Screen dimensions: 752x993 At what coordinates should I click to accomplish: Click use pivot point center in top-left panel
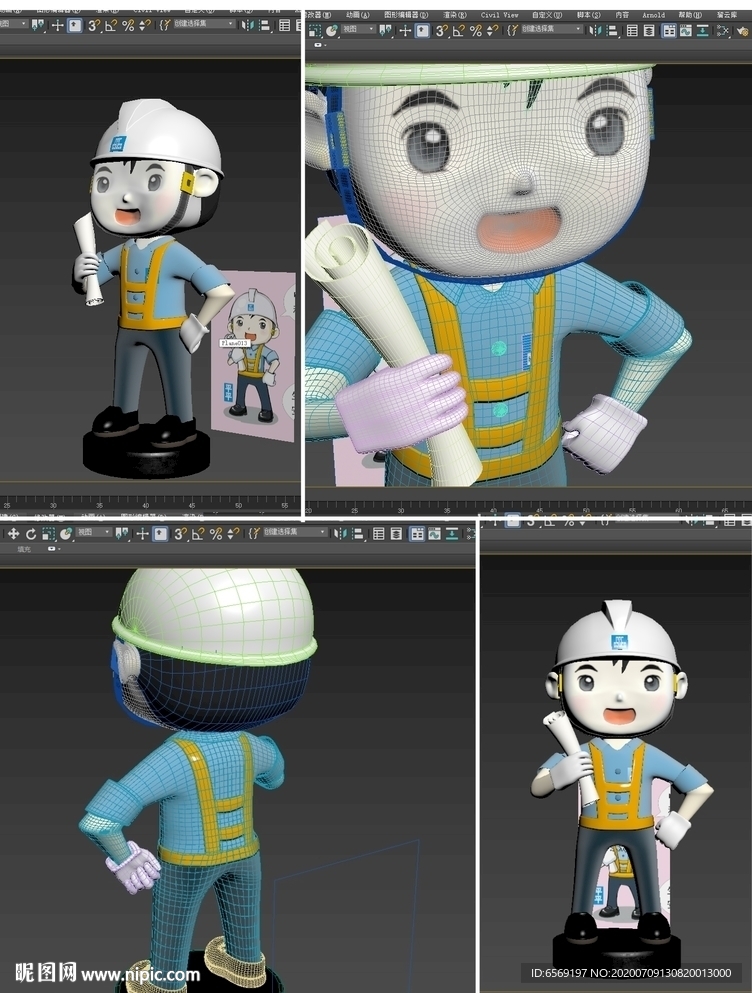39,25
